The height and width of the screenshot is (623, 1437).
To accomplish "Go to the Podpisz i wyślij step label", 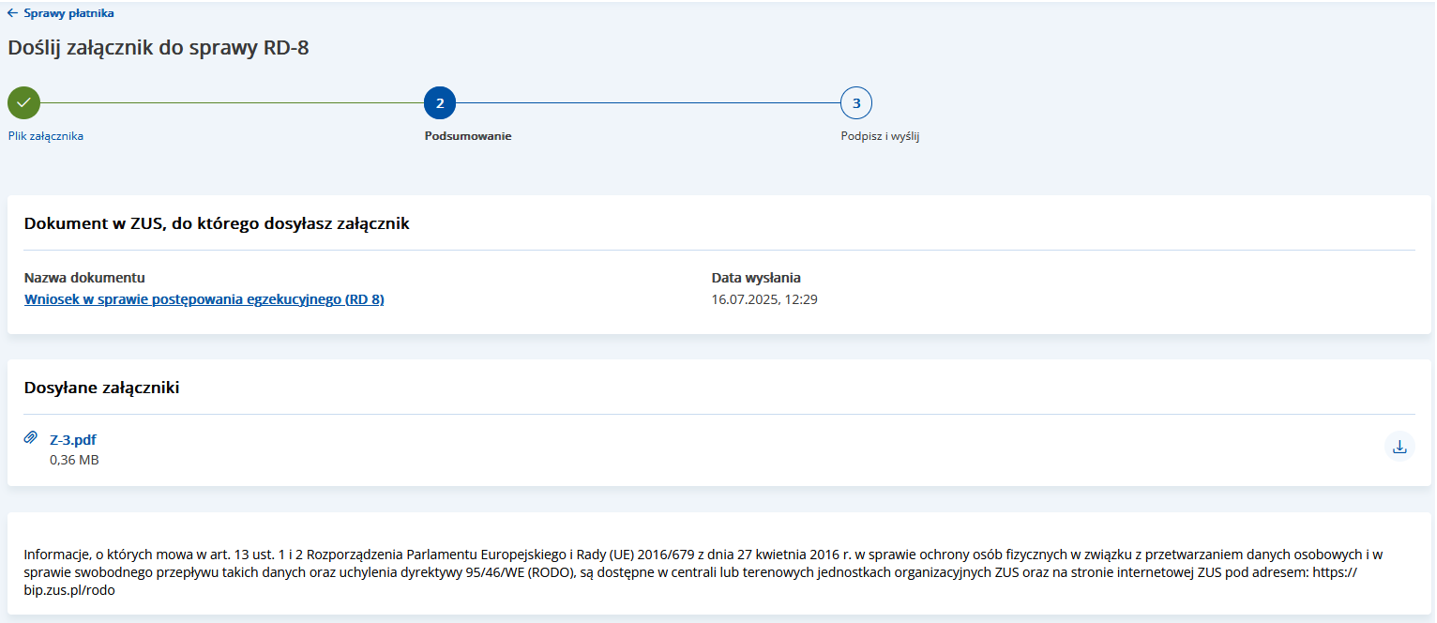I will (x=880, y=136).
